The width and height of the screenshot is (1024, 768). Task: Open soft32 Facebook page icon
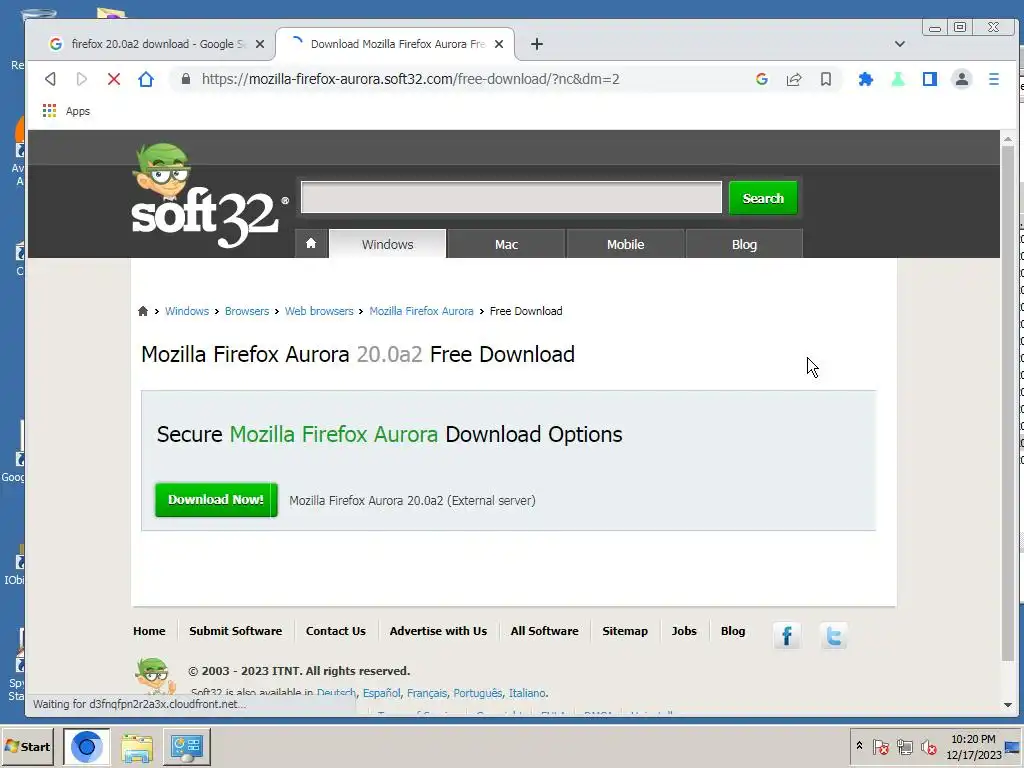(x=787, y=635)
